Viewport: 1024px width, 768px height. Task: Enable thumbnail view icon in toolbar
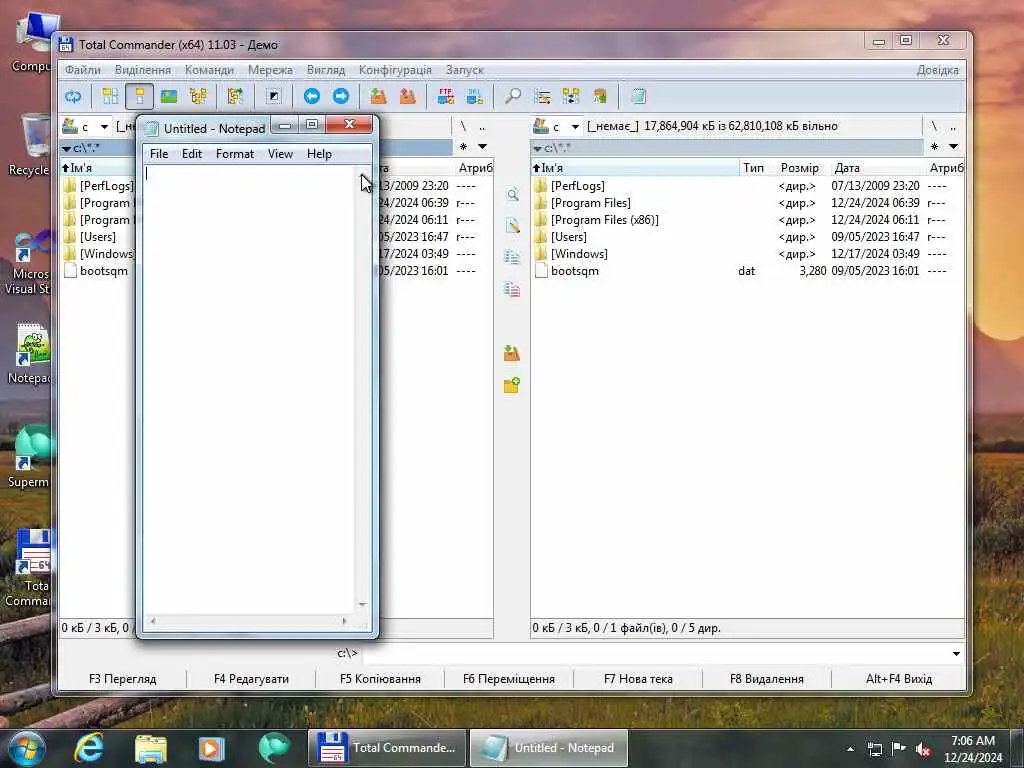(x=168, y=97)
